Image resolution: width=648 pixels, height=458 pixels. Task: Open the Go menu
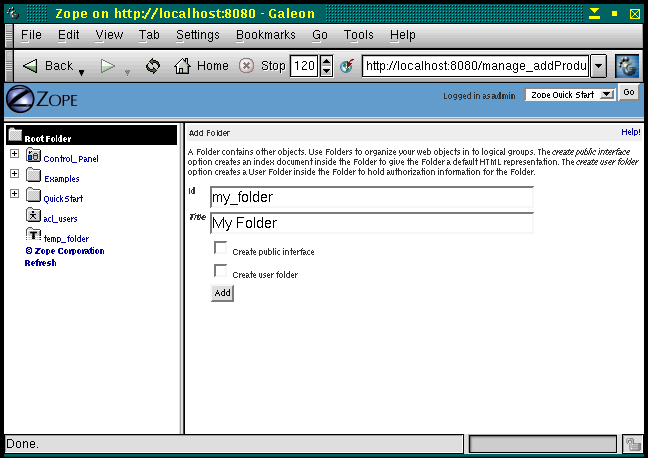(320, 35)
